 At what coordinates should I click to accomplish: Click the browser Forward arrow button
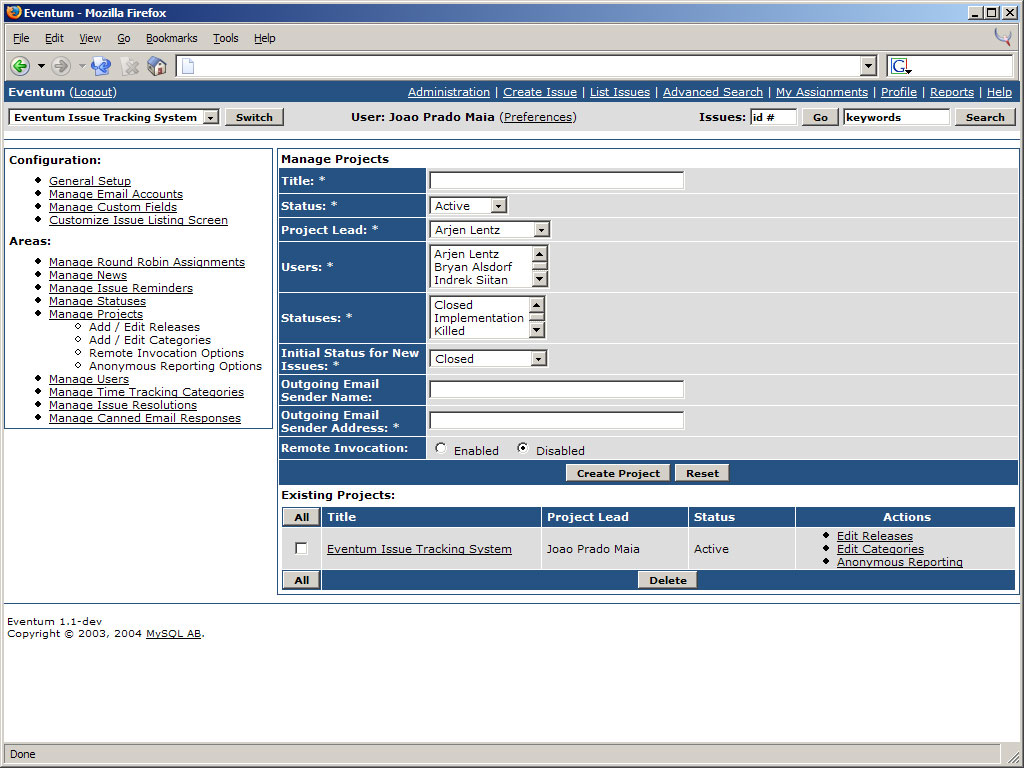[x=61, y=66]
